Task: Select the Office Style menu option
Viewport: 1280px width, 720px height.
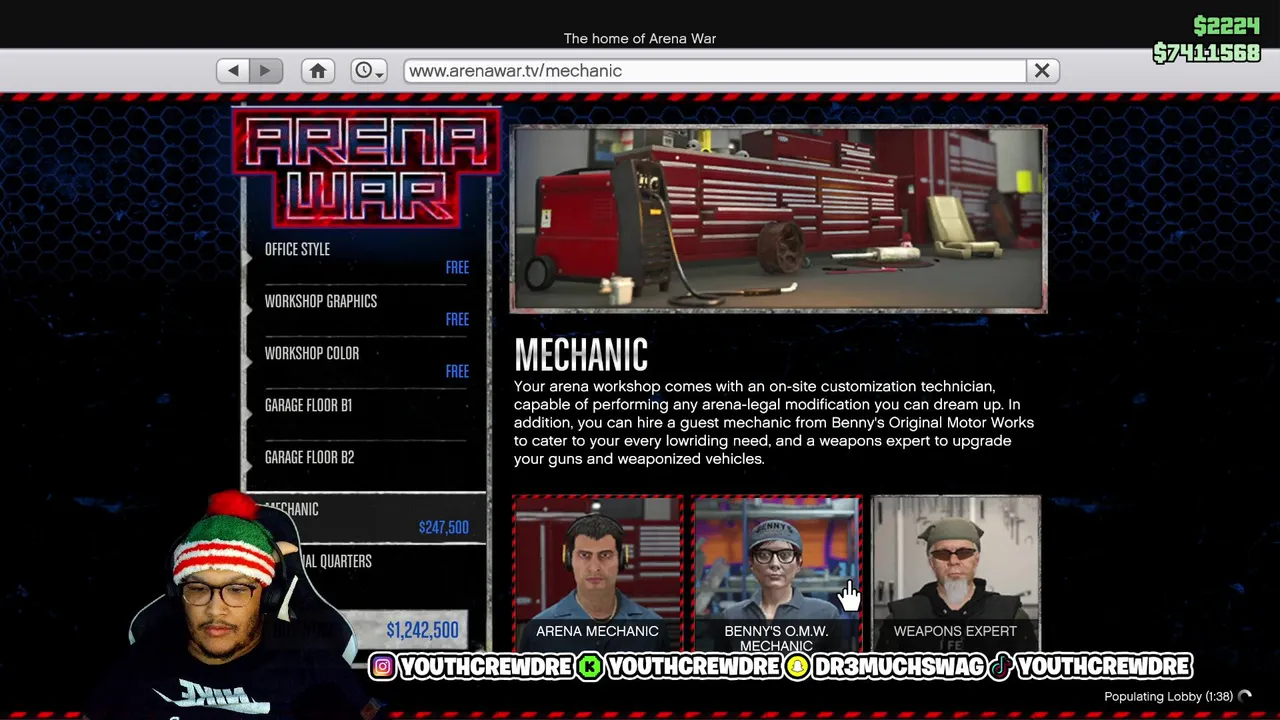Action: pyautogui.click(x=366, y=258)
